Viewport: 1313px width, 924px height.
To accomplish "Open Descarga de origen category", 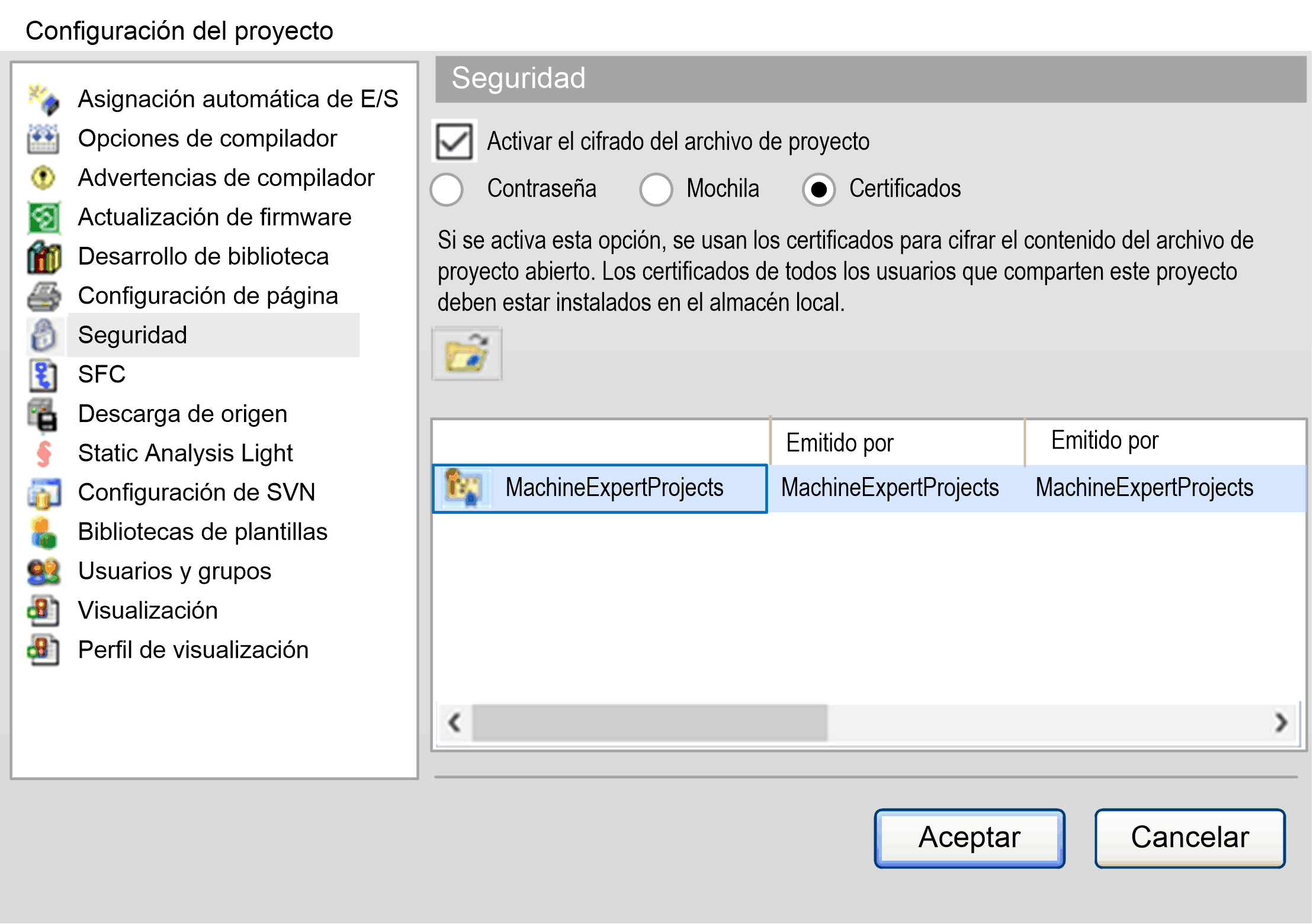I will click(x=182, y=414).
